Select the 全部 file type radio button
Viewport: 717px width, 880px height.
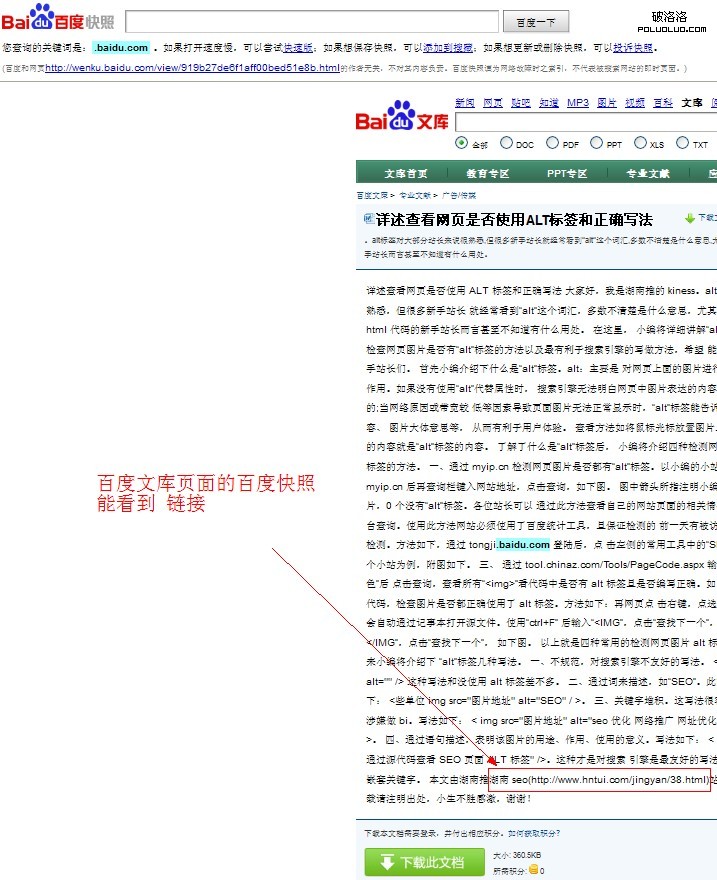(462, 143)
